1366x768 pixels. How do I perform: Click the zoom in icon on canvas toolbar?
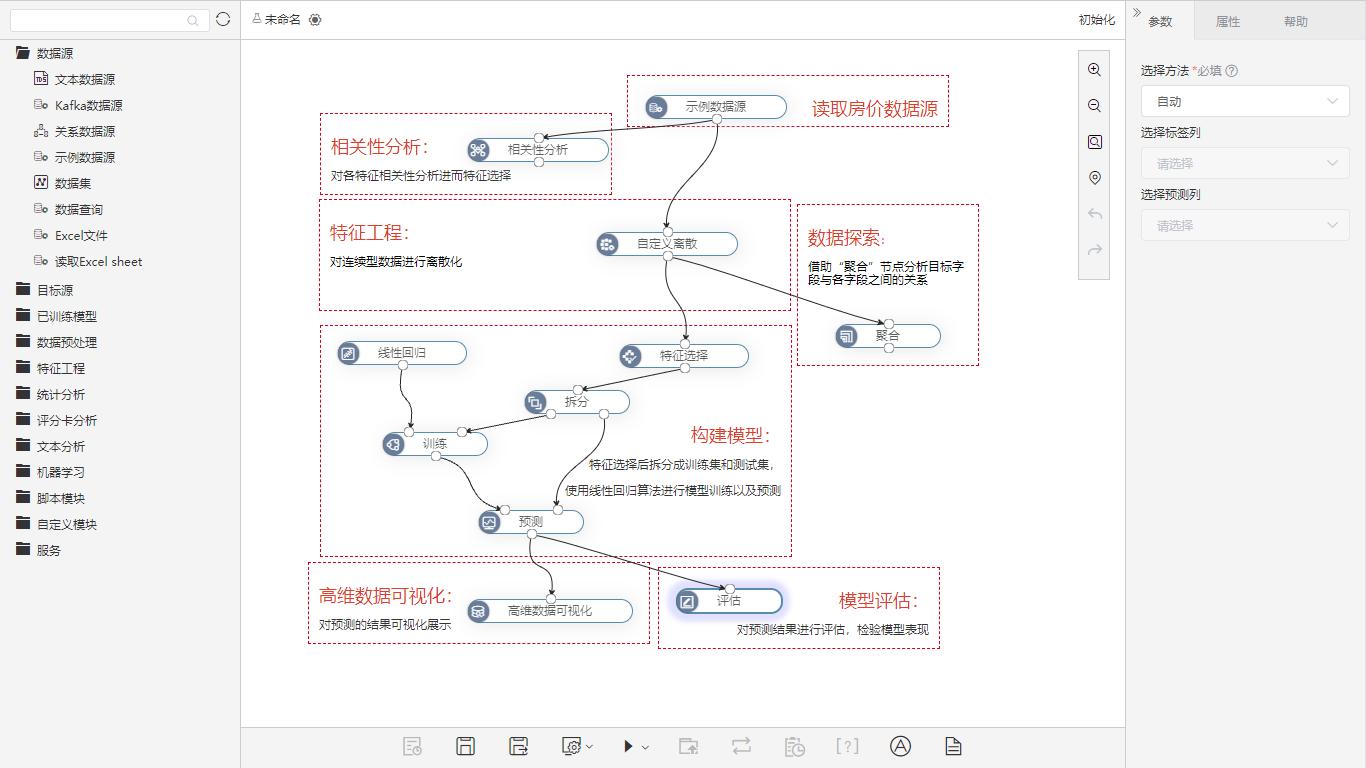1094,70
